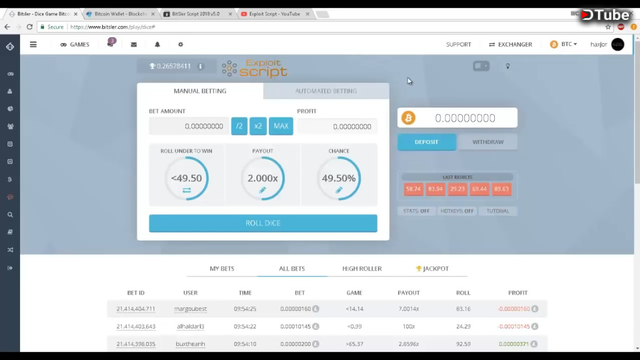Click the DEPOSIT button

427,142
